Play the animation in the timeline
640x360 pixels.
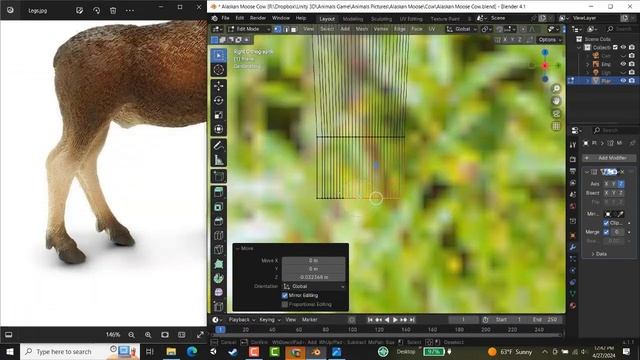pyautogui.click(x=395, y=320)
